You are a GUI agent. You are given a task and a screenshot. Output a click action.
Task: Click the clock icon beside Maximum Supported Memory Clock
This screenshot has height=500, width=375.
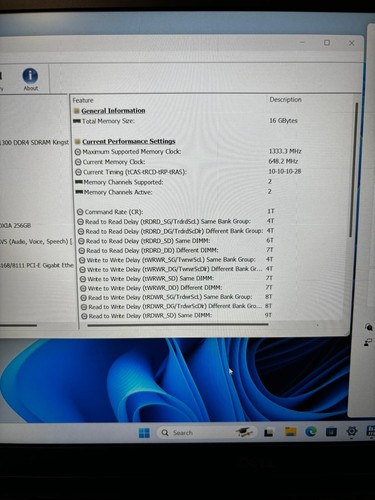78,152
